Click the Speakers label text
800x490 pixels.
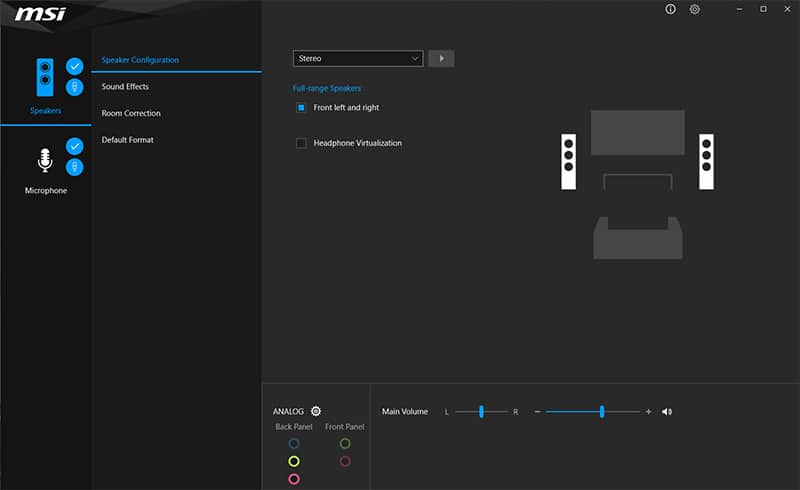tap(45, 111)
